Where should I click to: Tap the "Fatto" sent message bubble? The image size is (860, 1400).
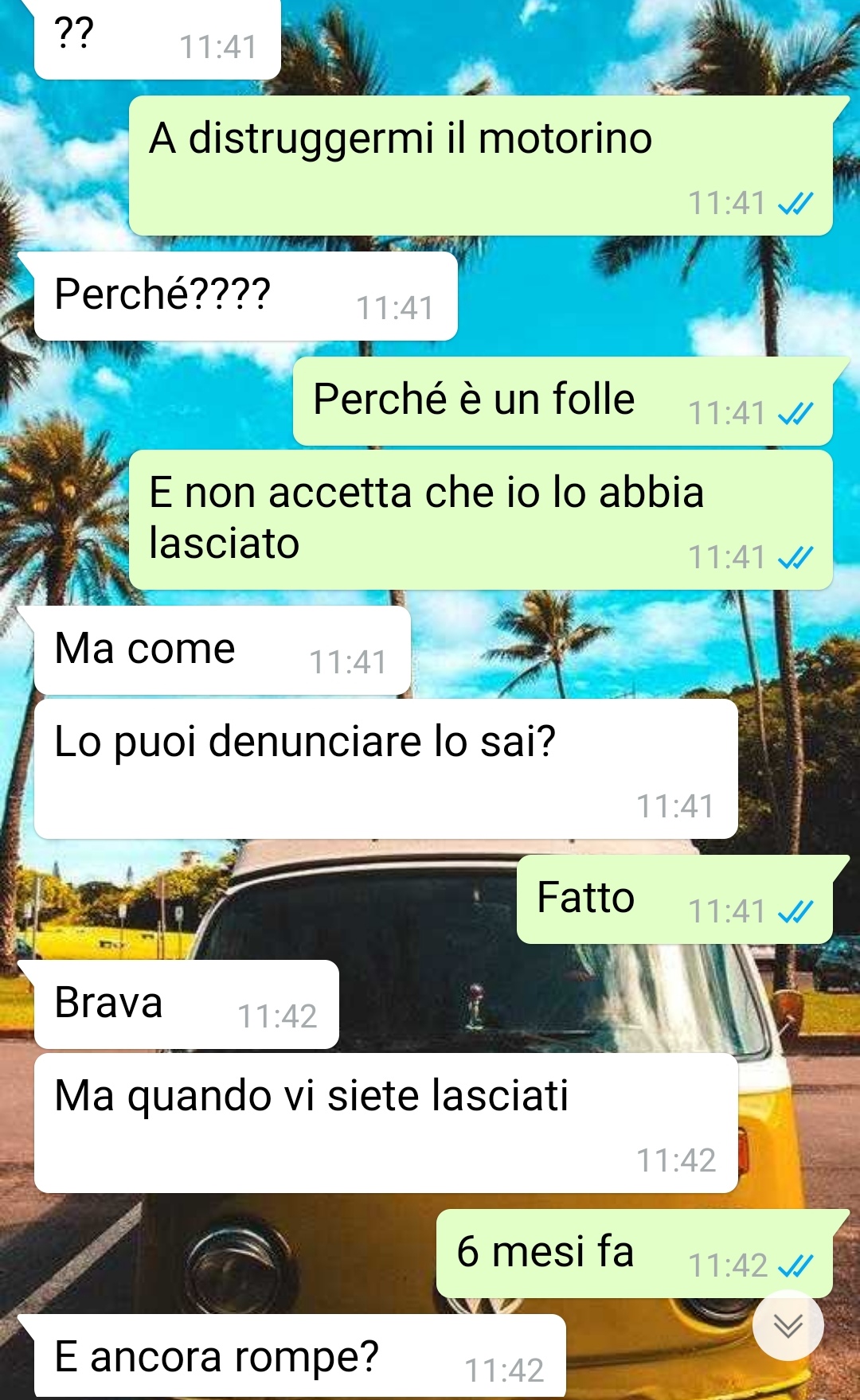coord(674,899)
